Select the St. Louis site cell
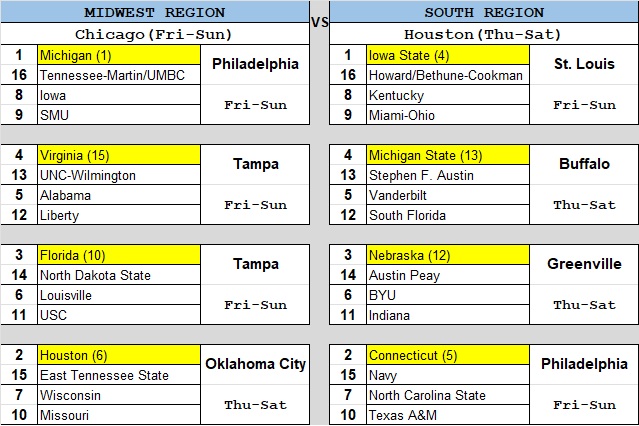 click(584, 64)
